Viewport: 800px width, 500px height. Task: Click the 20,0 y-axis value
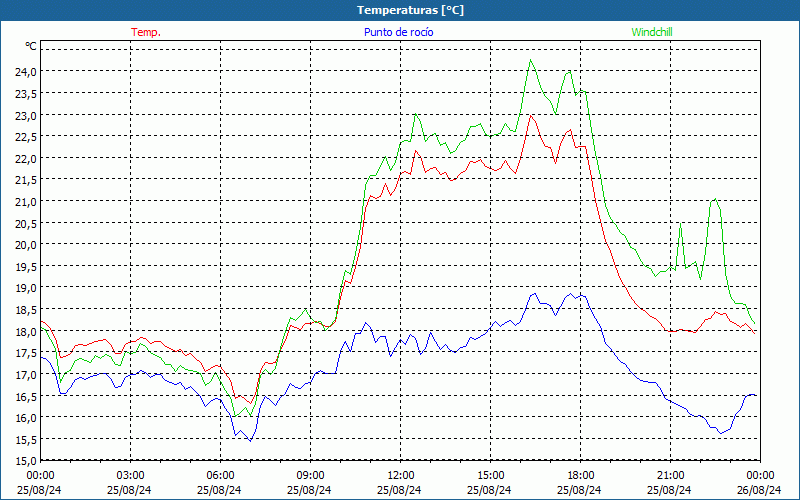26,245
